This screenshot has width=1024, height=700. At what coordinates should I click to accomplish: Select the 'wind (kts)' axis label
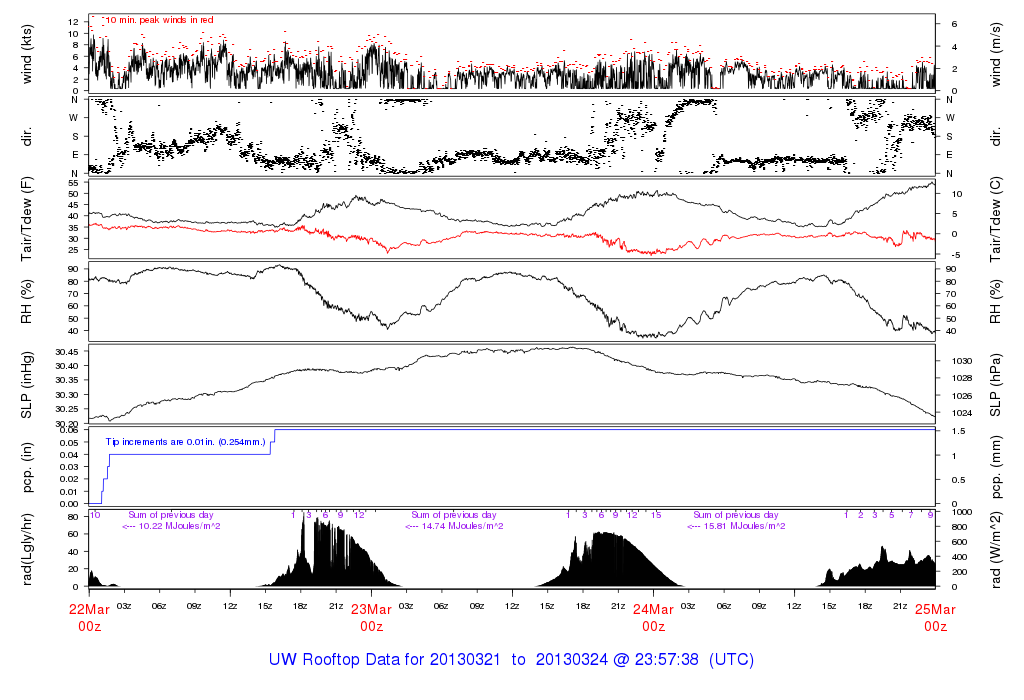27,54
